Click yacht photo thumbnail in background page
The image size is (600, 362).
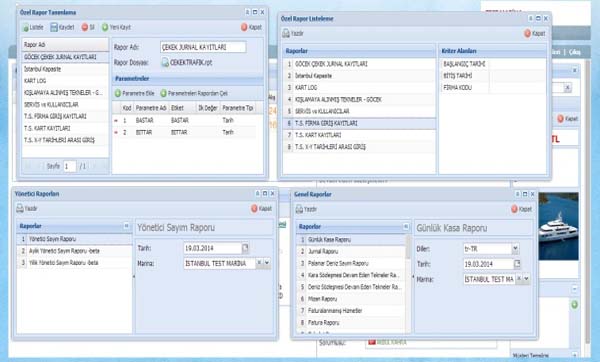click(558, 227)
